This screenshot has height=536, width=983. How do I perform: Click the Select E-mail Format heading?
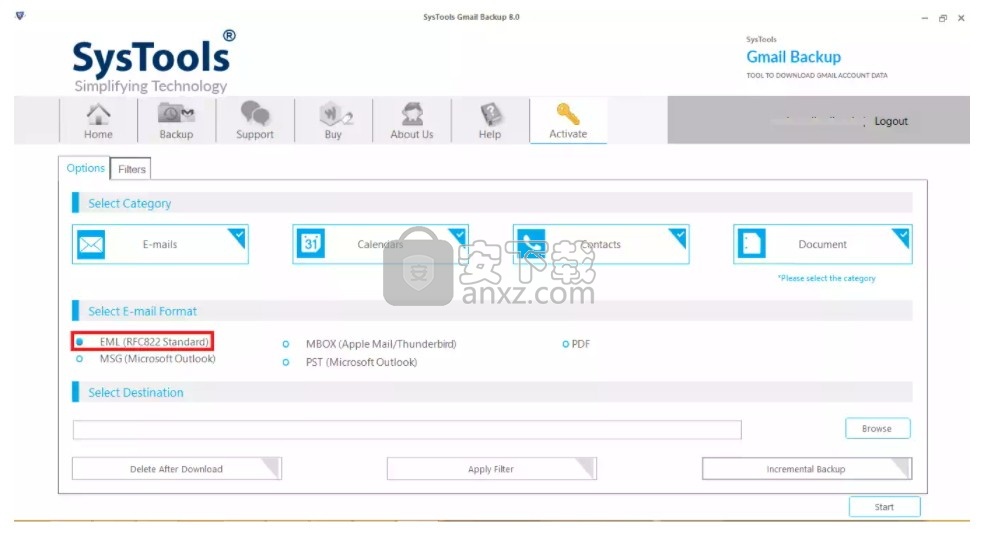click(142, 311)
